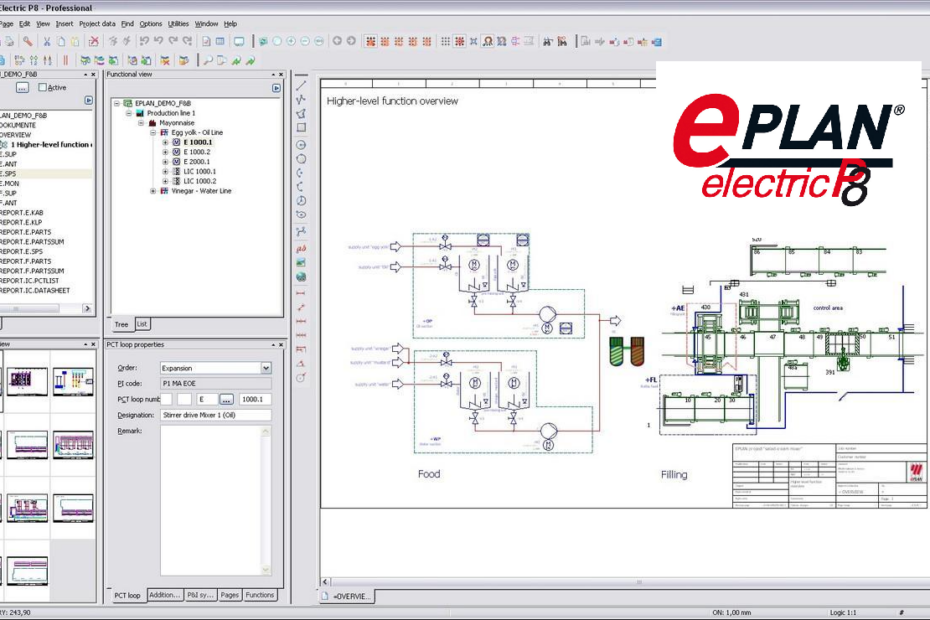Click the graphical preview monitor icon

238,42
